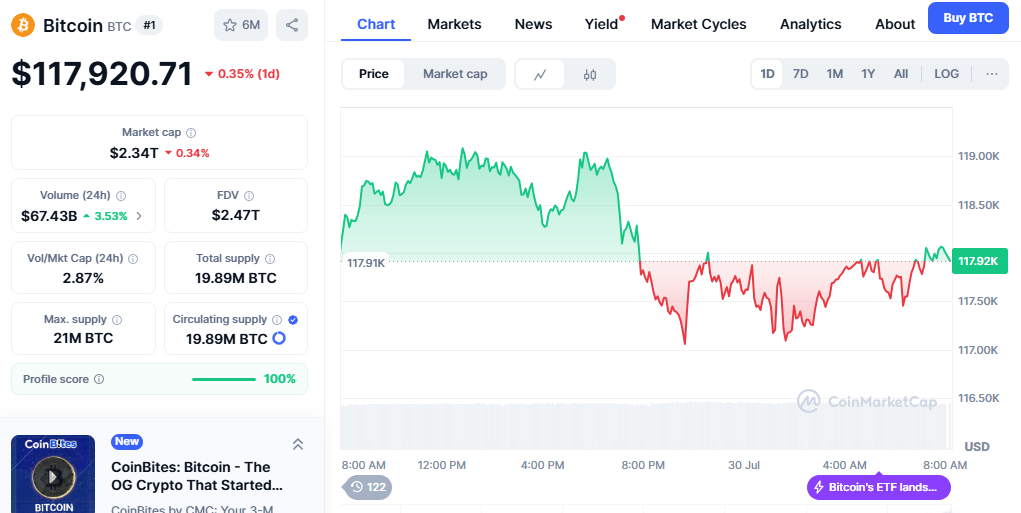Show Circulating supply info icon
This screenshot has height=513, width=1021.
[x=277, y=320]
